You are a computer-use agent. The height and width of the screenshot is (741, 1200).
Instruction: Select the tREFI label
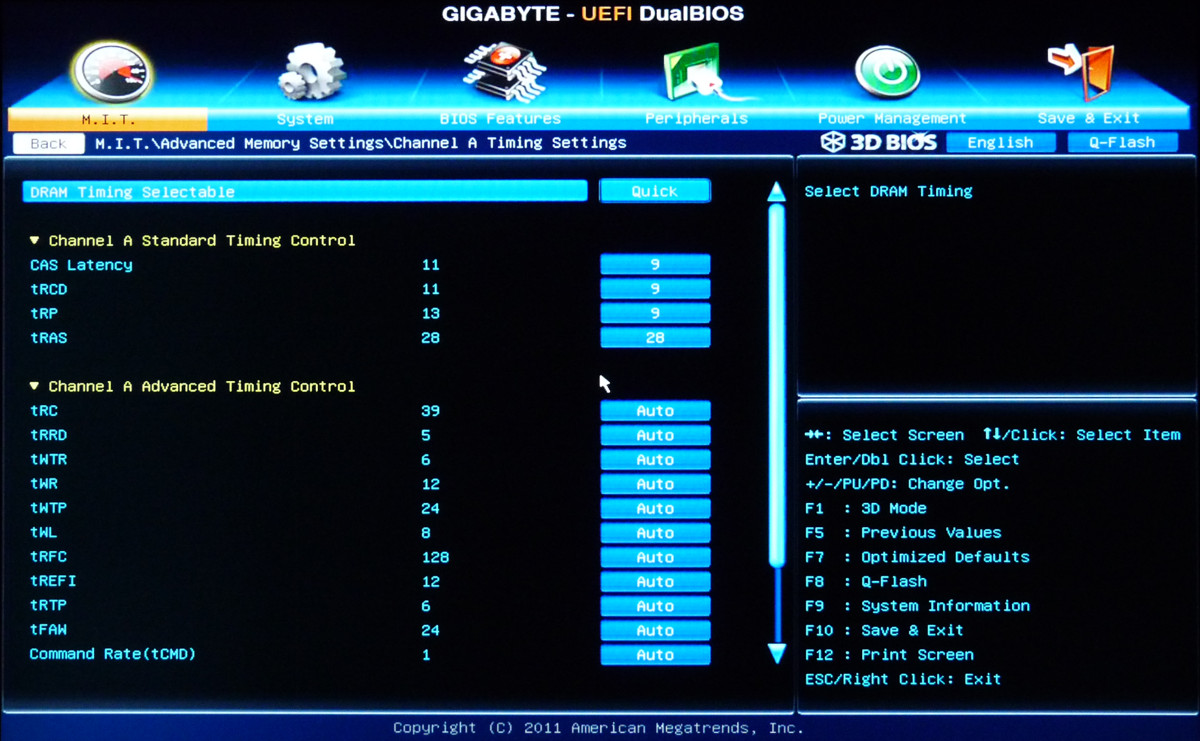(53, 581)
